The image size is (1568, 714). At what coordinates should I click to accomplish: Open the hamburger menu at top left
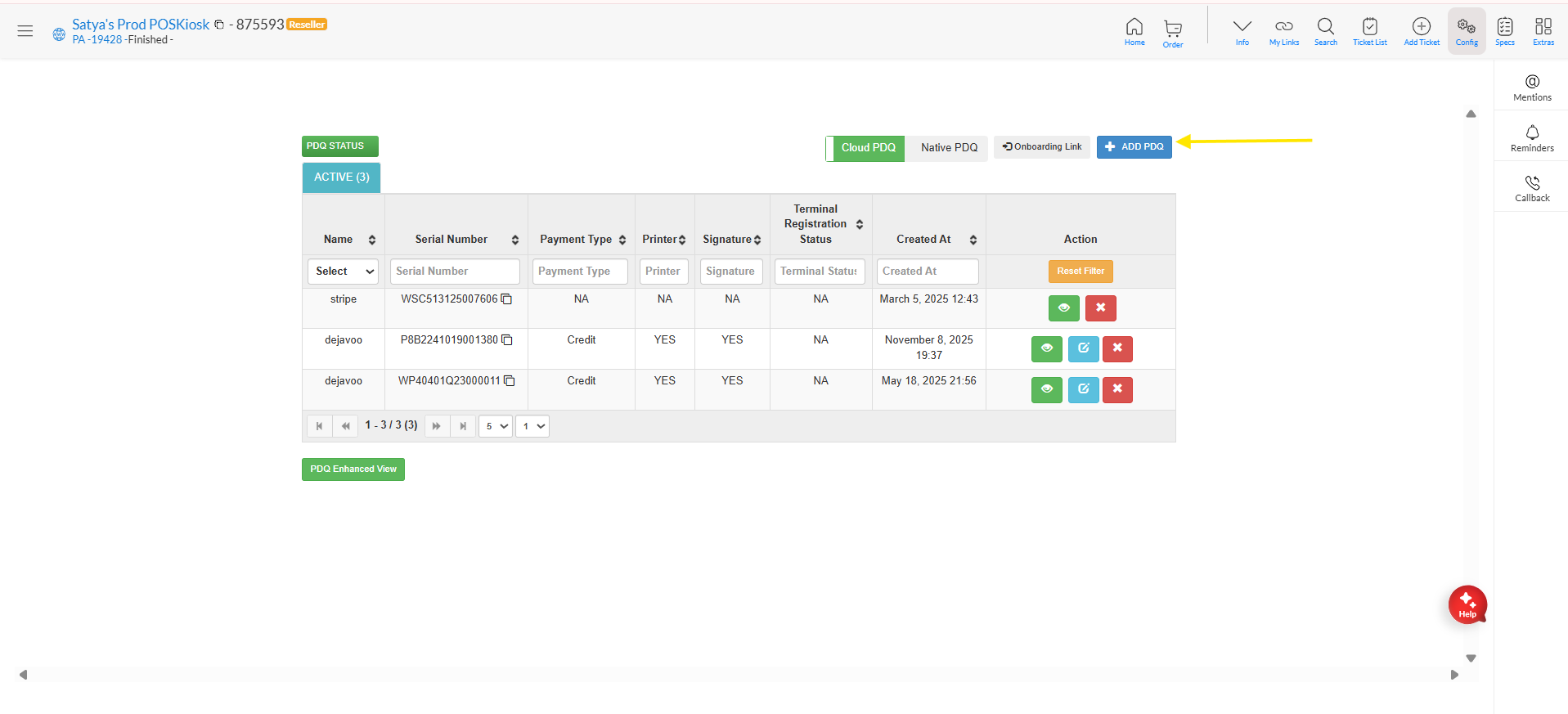point(25,31)
